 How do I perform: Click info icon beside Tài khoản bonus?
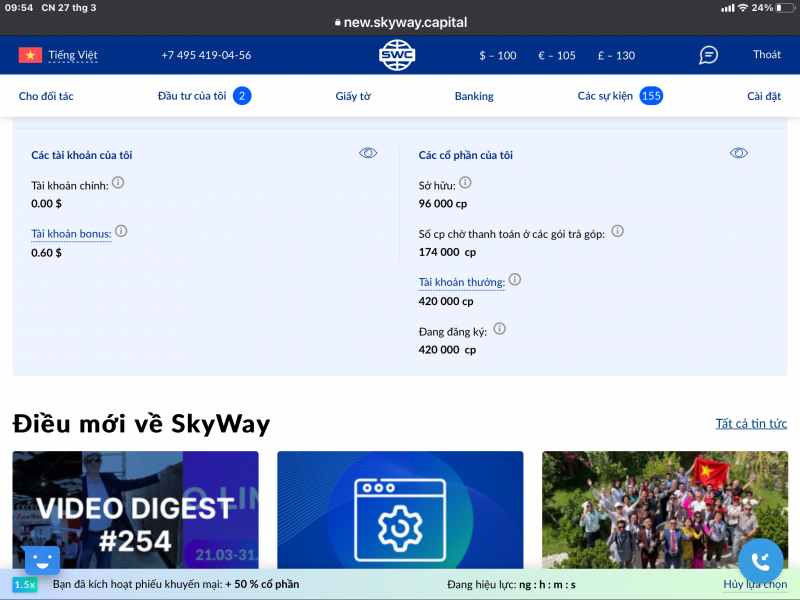[x=121, y=231]
